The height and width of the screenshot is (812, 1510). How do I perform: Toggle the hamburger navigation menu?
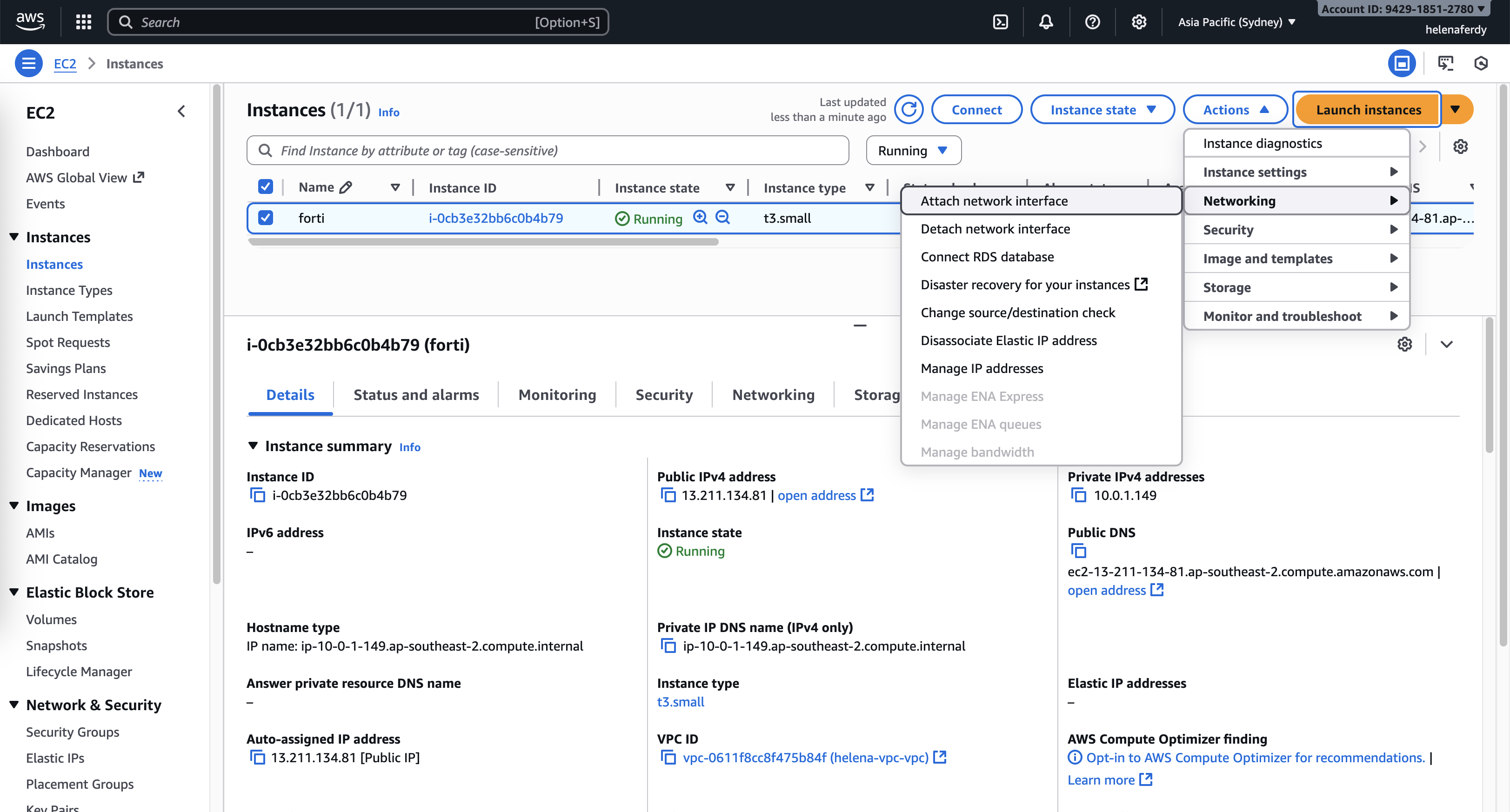(28, 63)
